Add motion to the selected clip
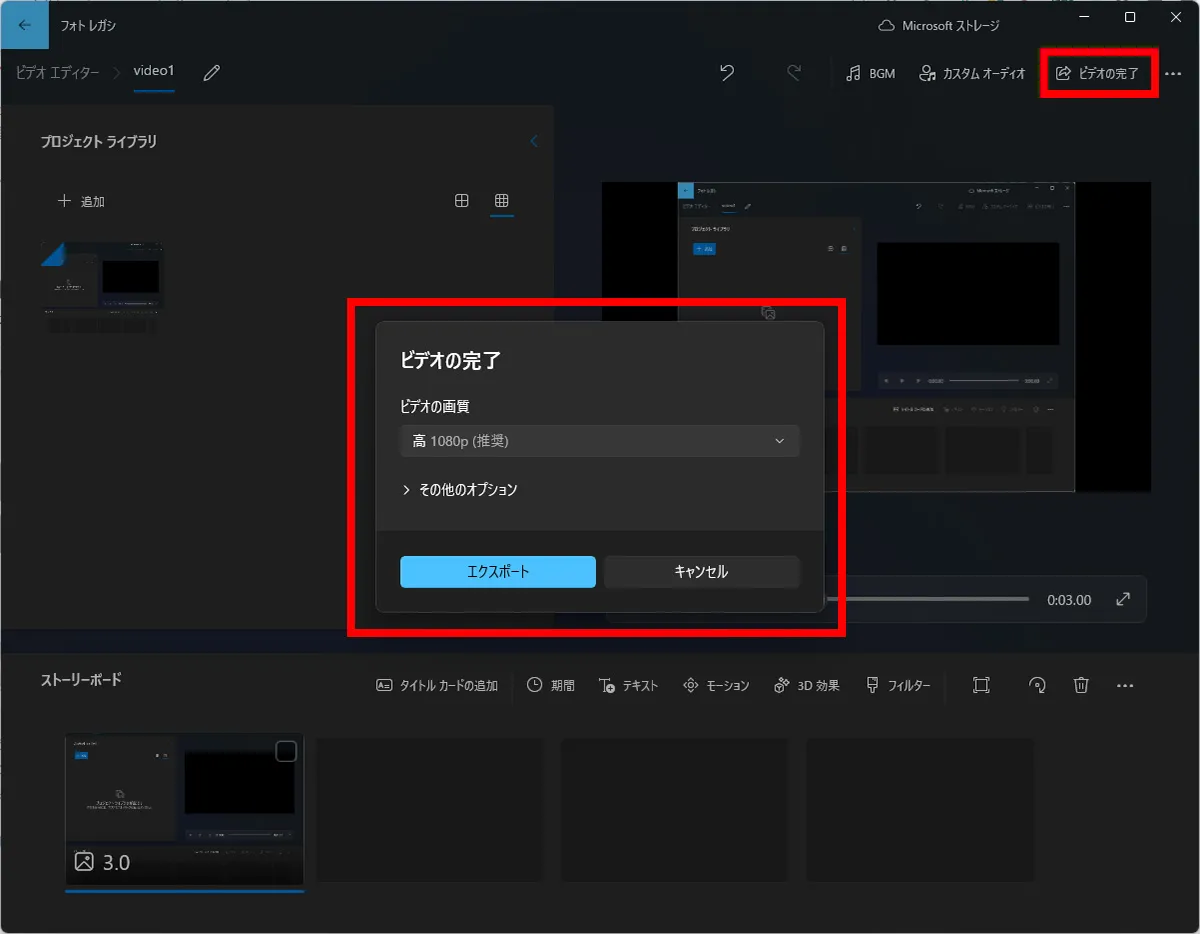Viewport: 1200px width, 934px height. click(716, 685)
